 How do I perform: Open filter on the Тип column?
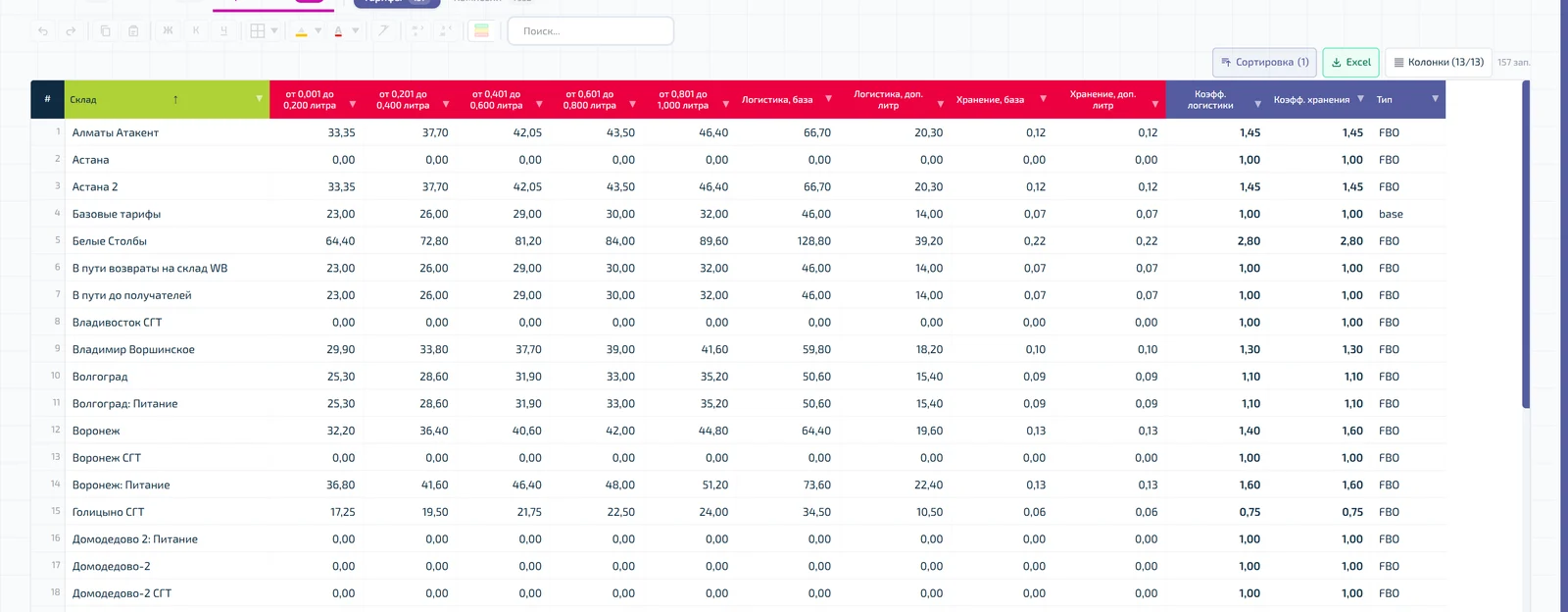(x=1435, y=99)
